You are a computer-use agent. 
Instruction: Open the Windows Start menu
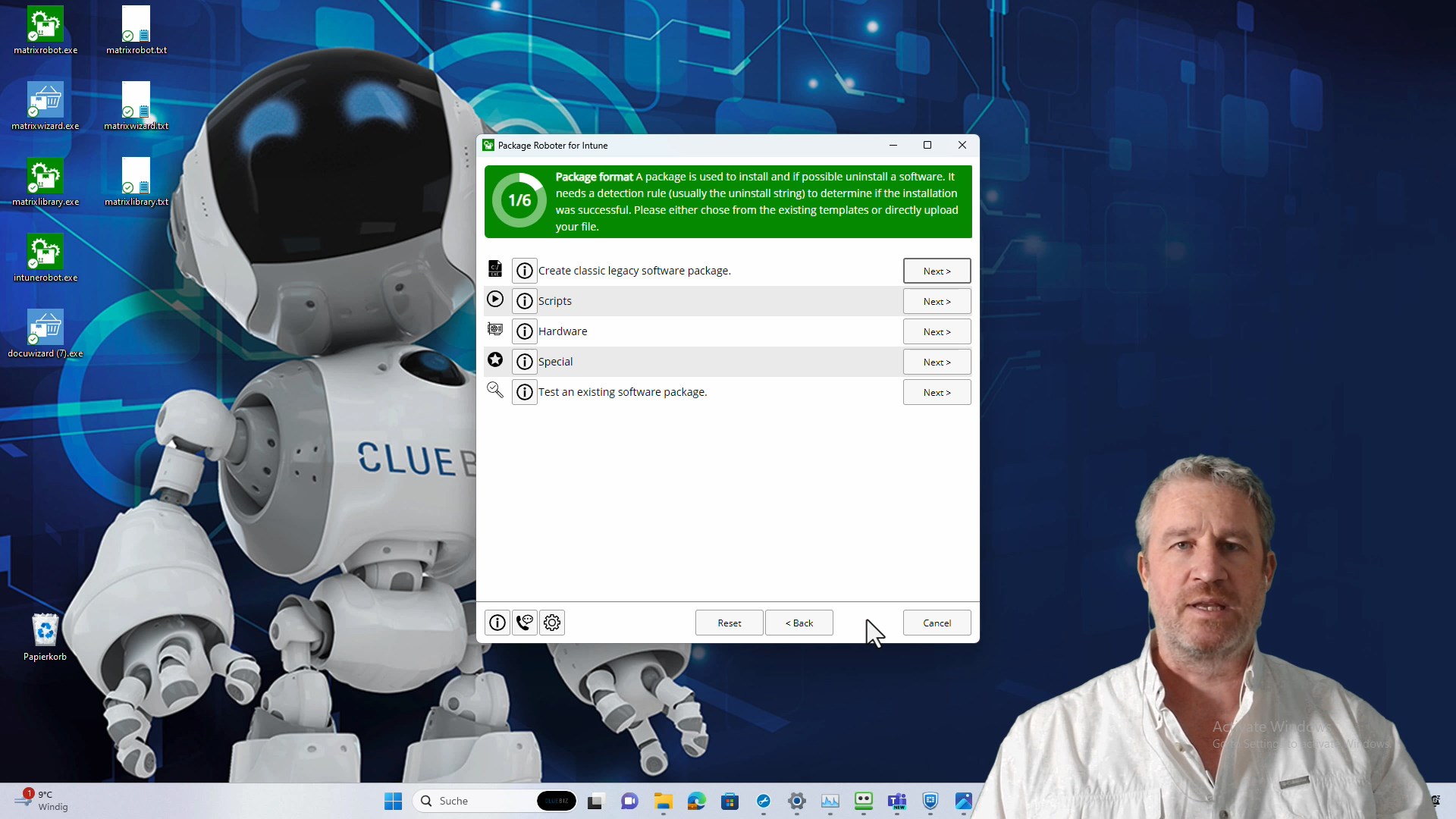click(393, 801)
